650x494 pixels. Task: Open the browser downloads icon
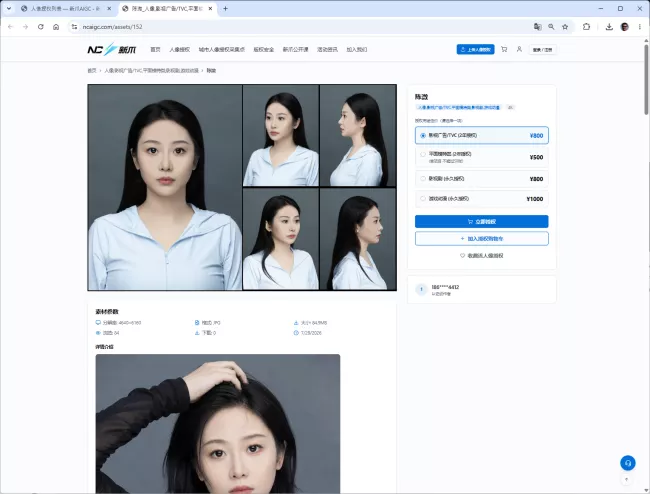(x=609, y=27)
